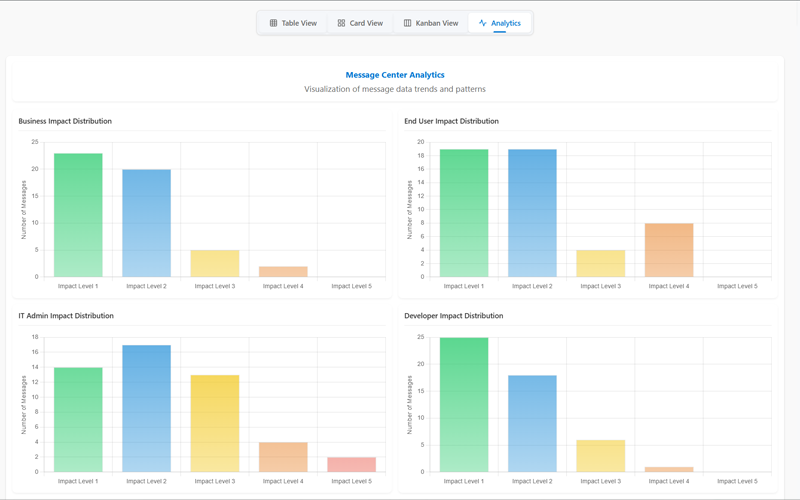Click the Kanban columns icon
Screen dimensions: 800x500
407,23
